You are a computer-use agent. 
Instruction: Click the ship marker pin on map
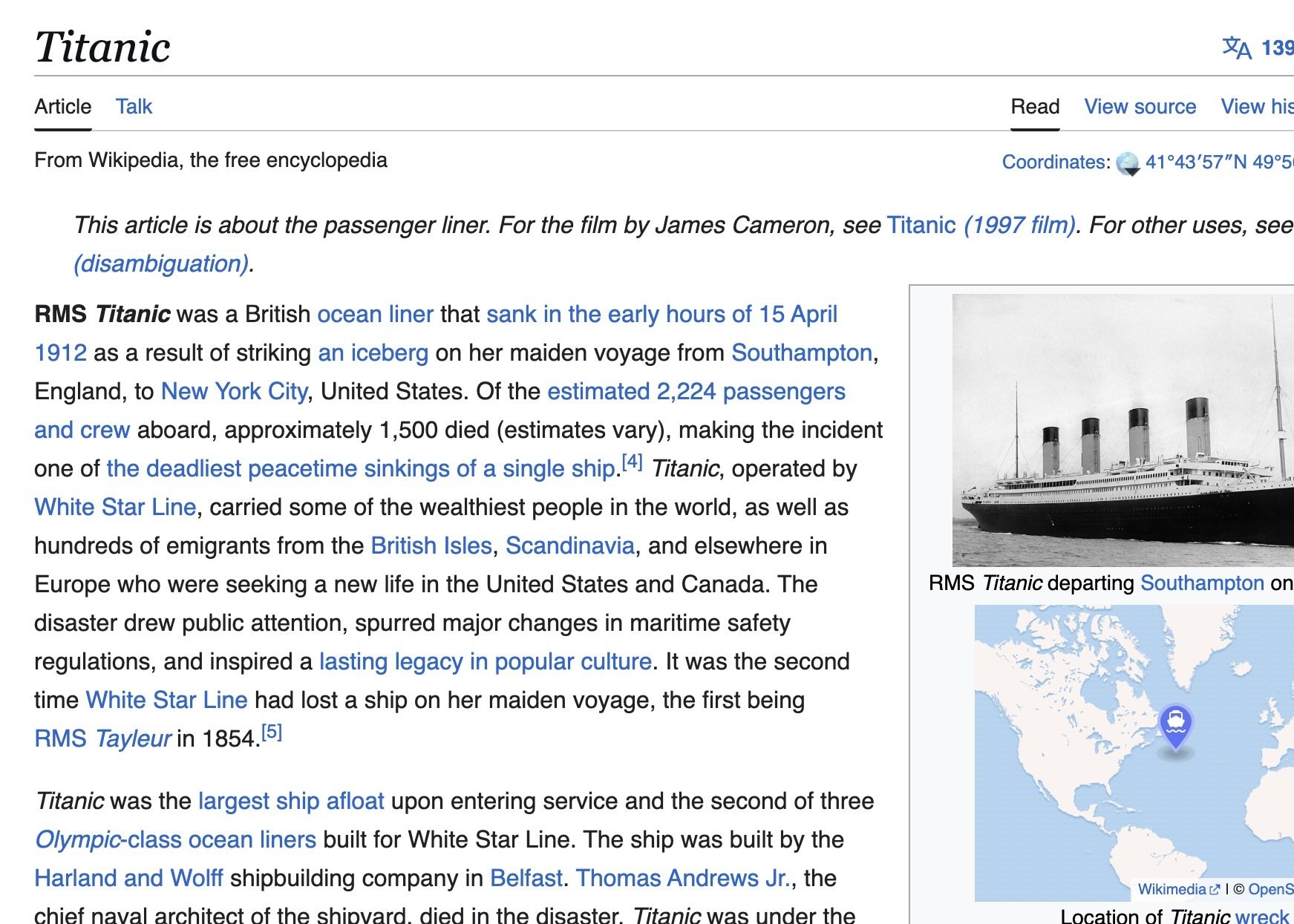(x=1175, y=724)
